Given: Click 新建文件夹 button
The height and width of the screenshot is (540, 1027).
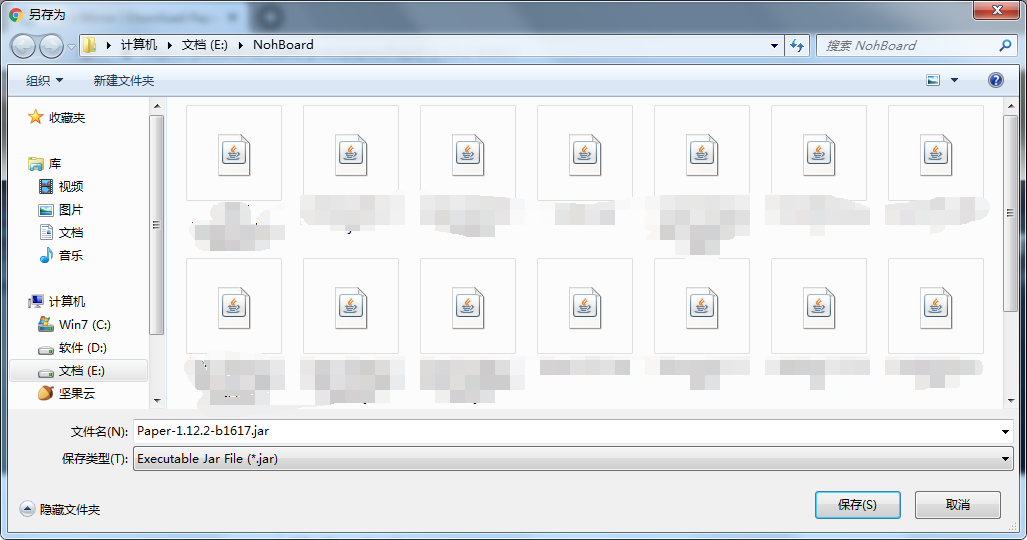Looking at the screenshot, I should point(124,81).
